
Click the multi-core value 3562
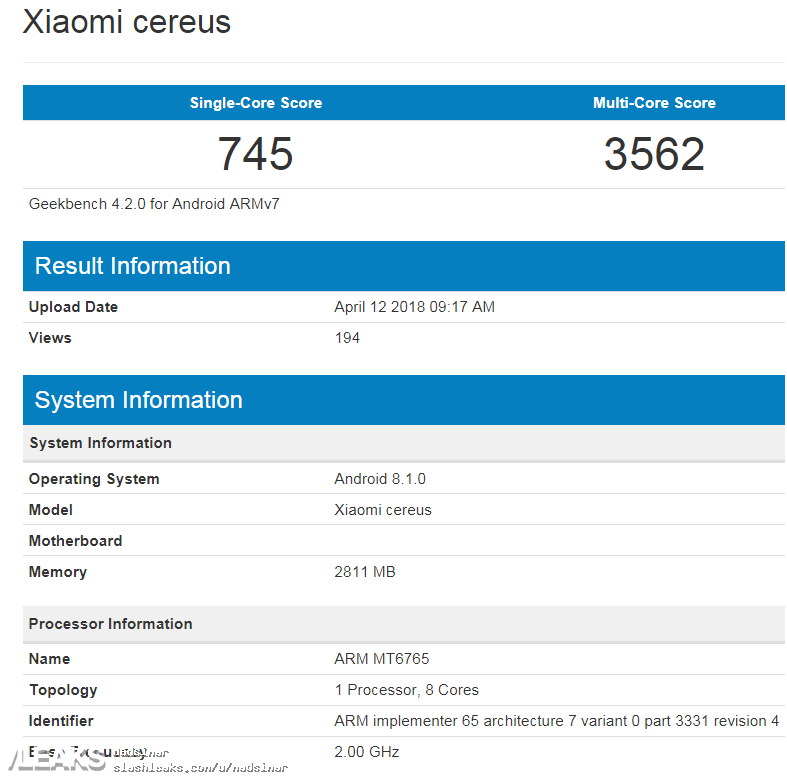click(654, 154)
